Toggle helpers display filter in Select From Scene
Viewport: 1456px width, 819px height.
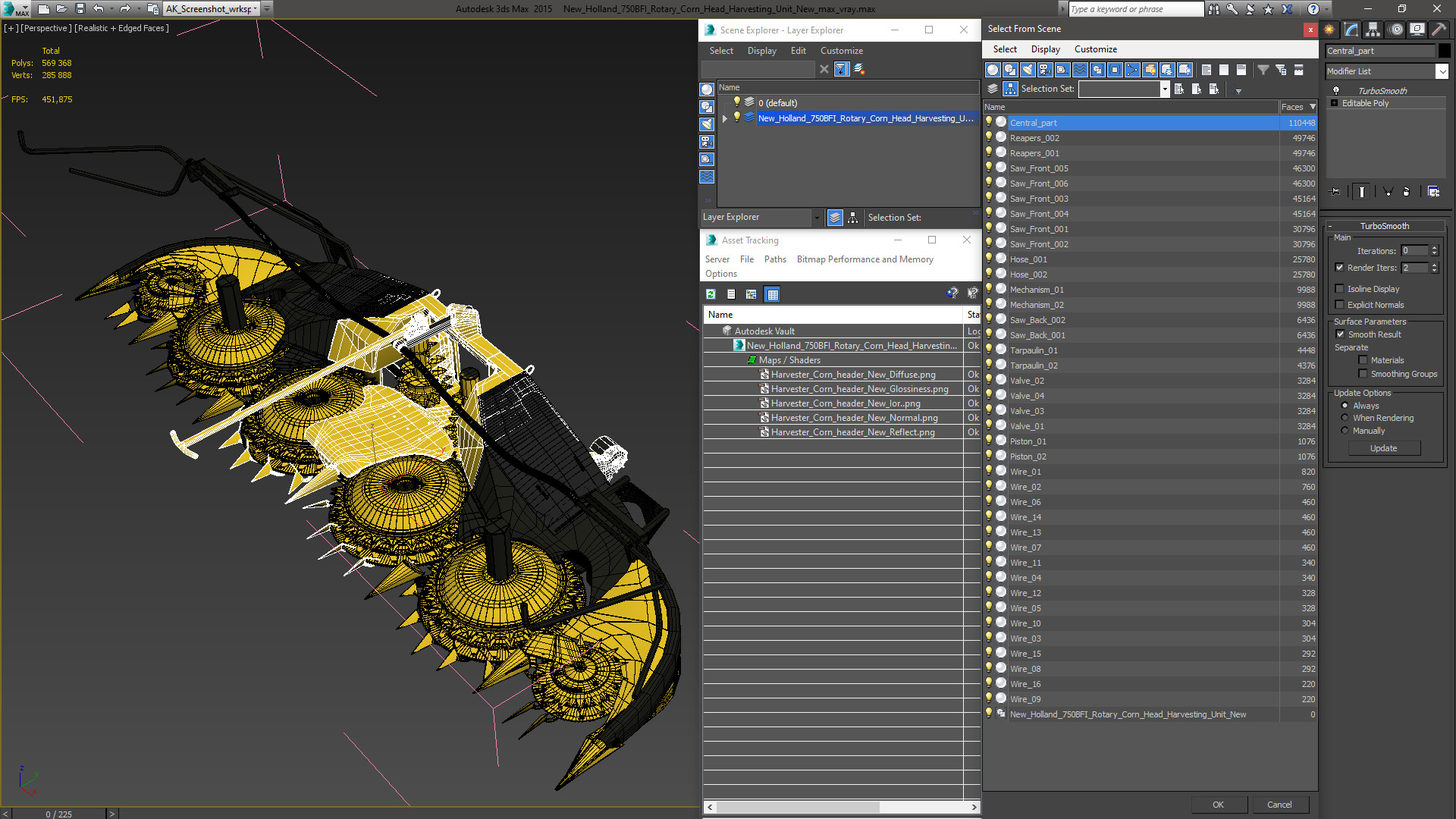point(1062,70)
